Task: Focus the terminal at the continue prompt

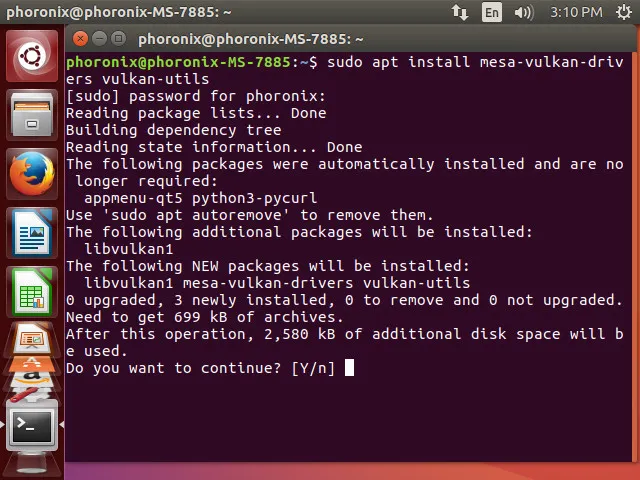Action: tap(349, 368)
